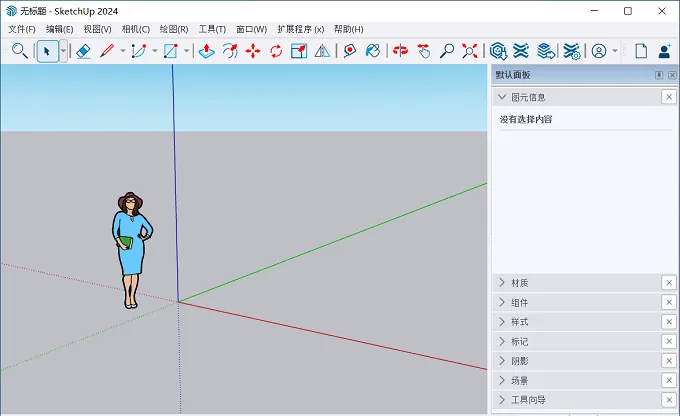Viewport: 680px width, 416px height.
Task: Click the layered send-to-LayOut icon
Action: click(546, 51)
